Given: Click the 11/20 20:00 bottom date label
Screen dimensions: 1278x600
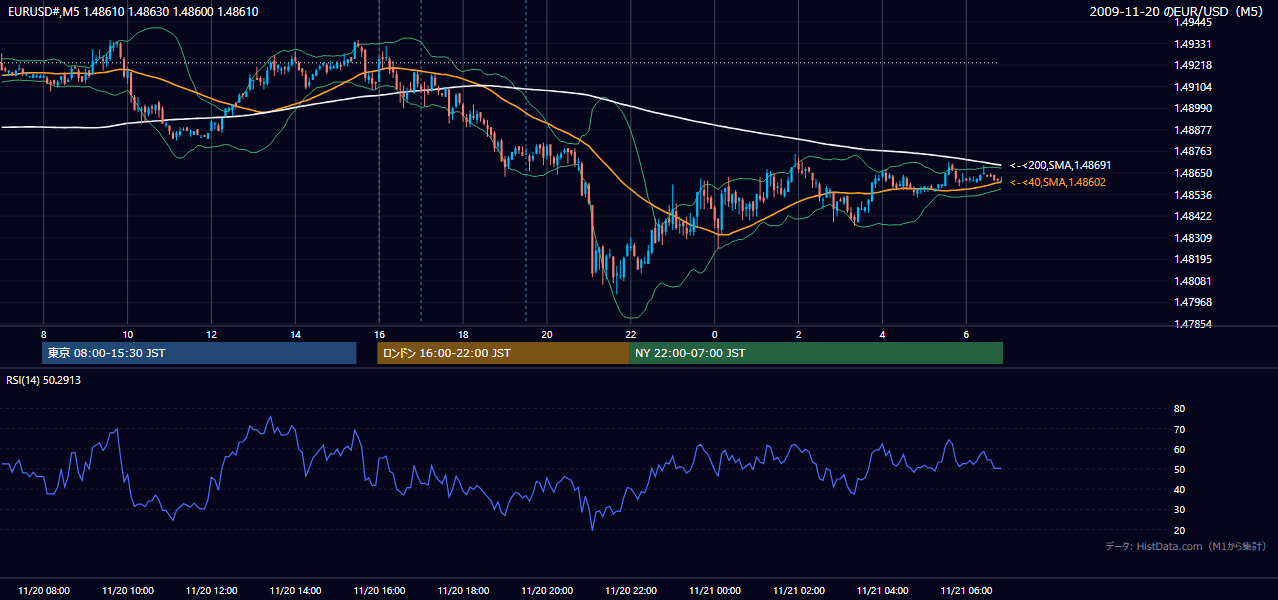Looking at the screenshot, I should [547, 591].
